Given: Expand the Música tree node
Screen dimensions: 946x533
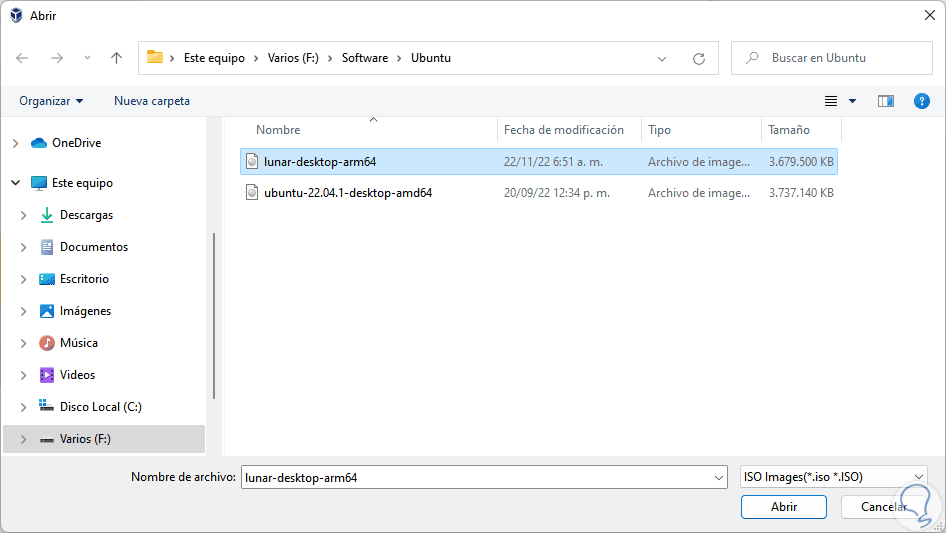Looking at the screenshot, I should click(24, 343).
